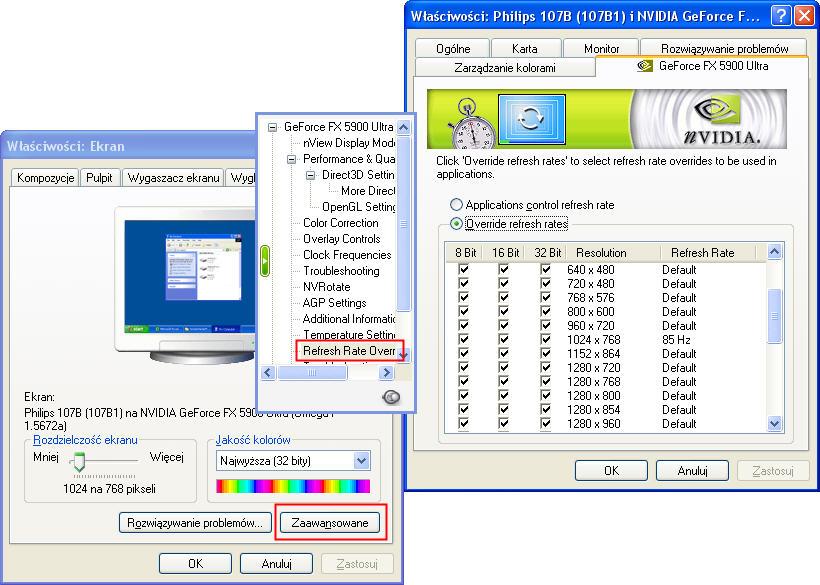
Task: Click the Rozwiązywanie problemów... button in Ekran window
Action: (195, 523)
